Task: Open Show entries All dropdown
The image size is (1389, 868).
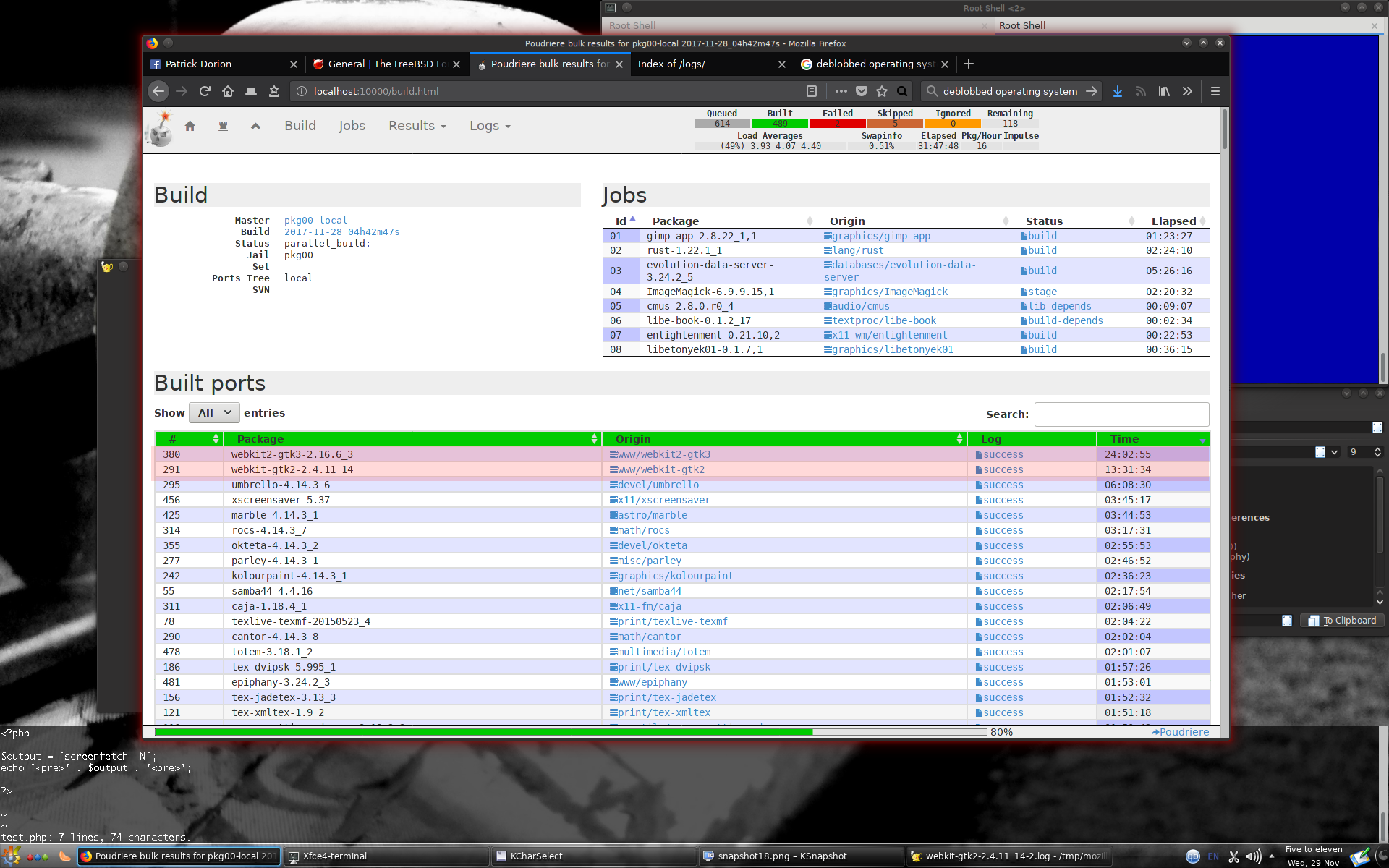Action: 214,413
